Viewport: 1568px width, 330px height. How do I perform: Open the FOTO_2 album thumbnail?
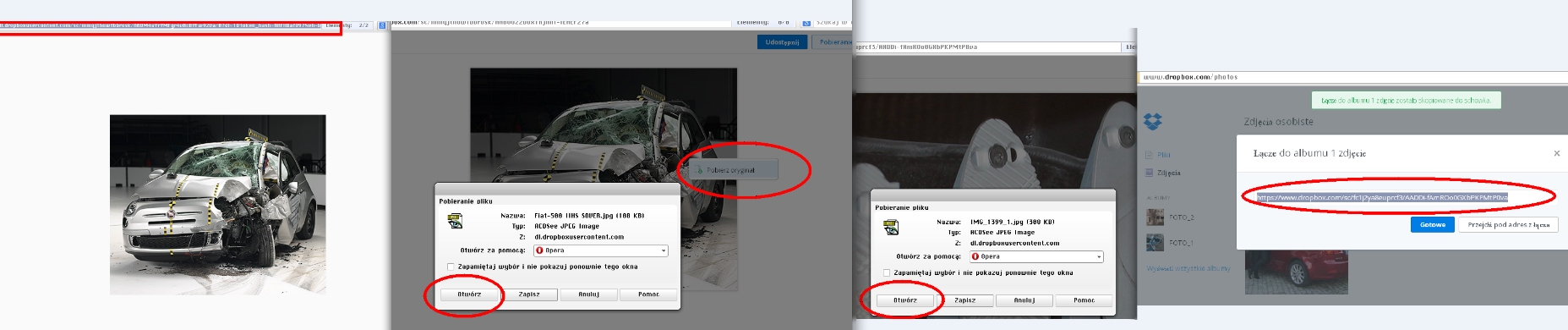pos(1155,217)
